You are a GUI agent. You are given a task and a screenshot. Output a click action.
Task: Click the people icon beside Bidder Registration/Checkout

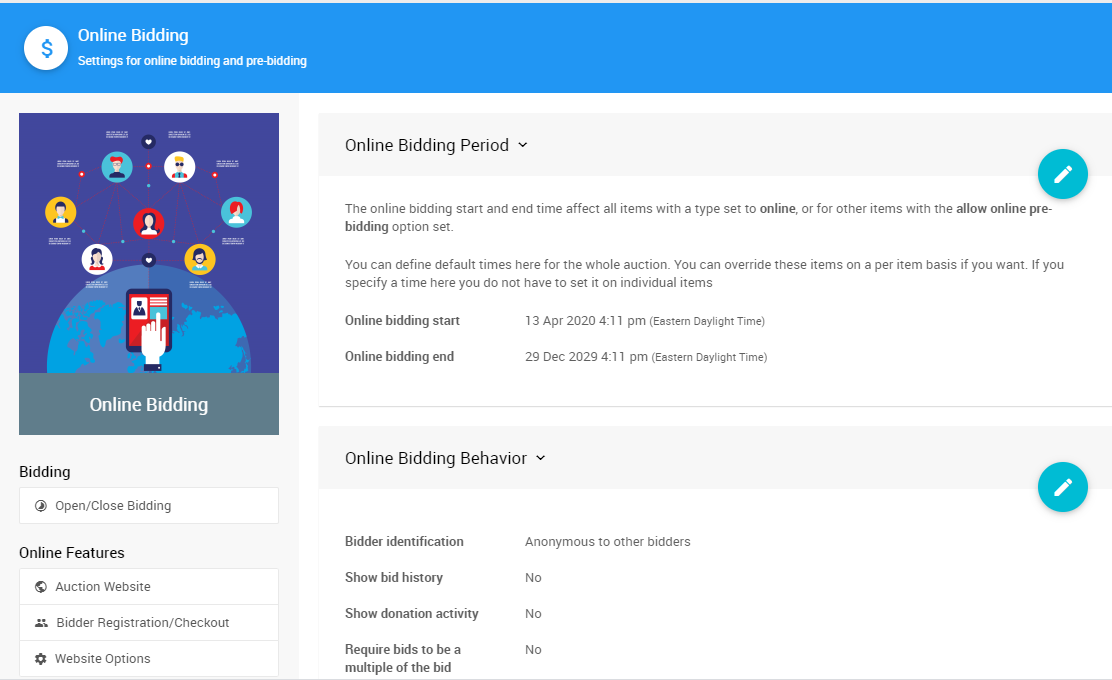(x=41, y=623)
